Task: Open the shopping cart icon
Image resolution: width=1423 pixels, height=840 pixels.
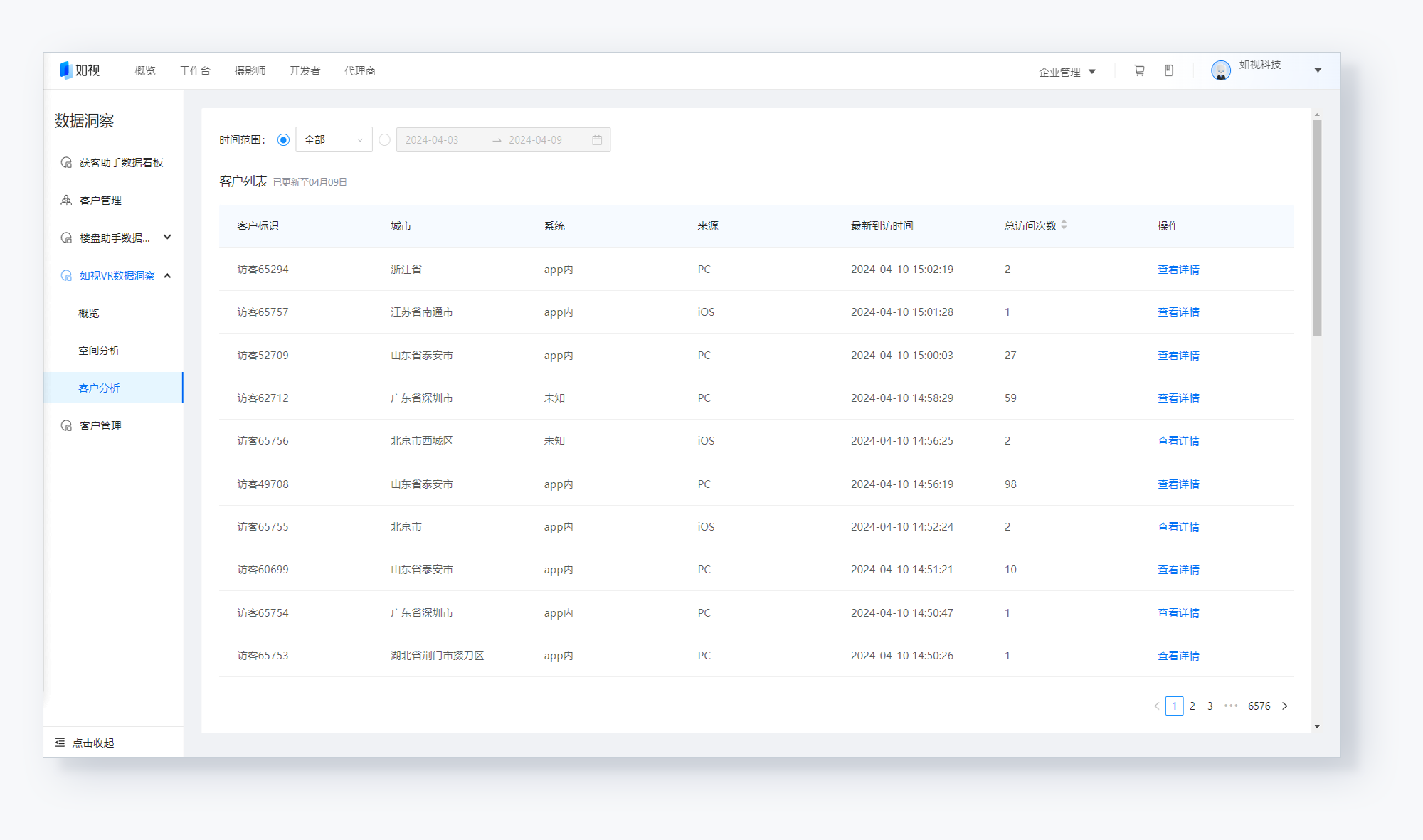Action: click(x=1139, y=70)
